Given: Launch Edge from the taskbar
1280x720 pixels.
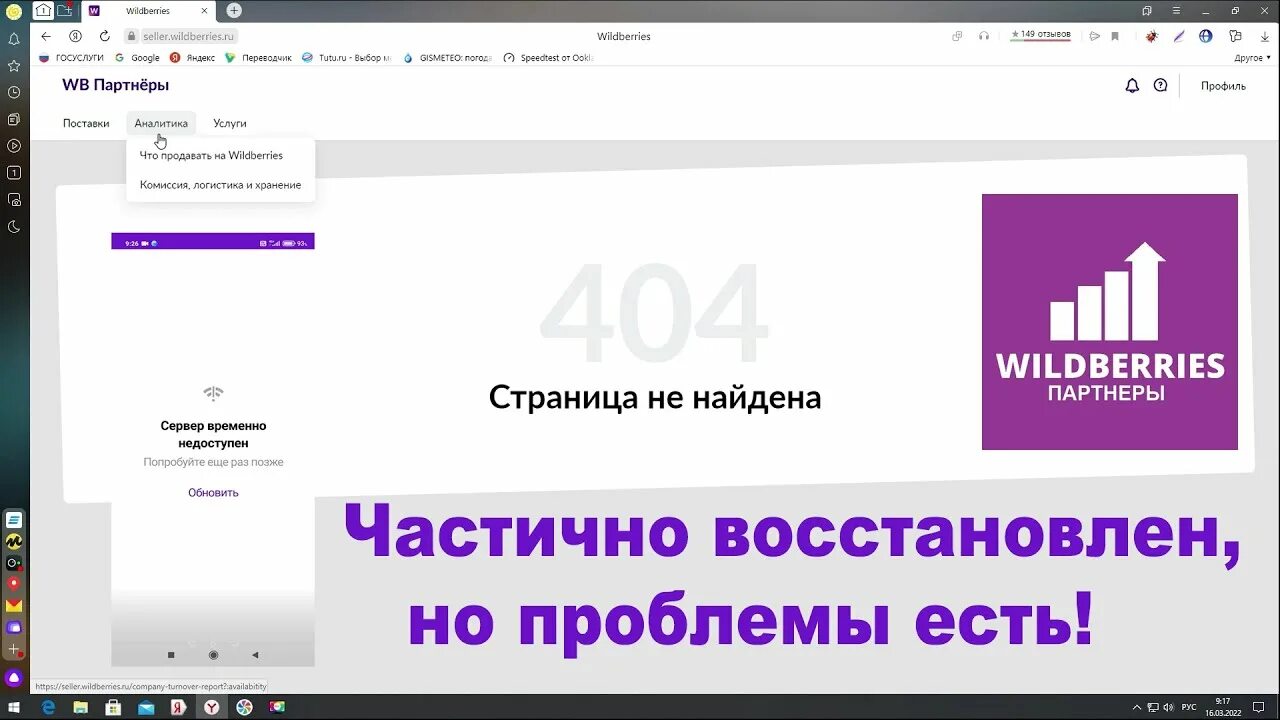Looking at the screenshot, I should point(47,707).
